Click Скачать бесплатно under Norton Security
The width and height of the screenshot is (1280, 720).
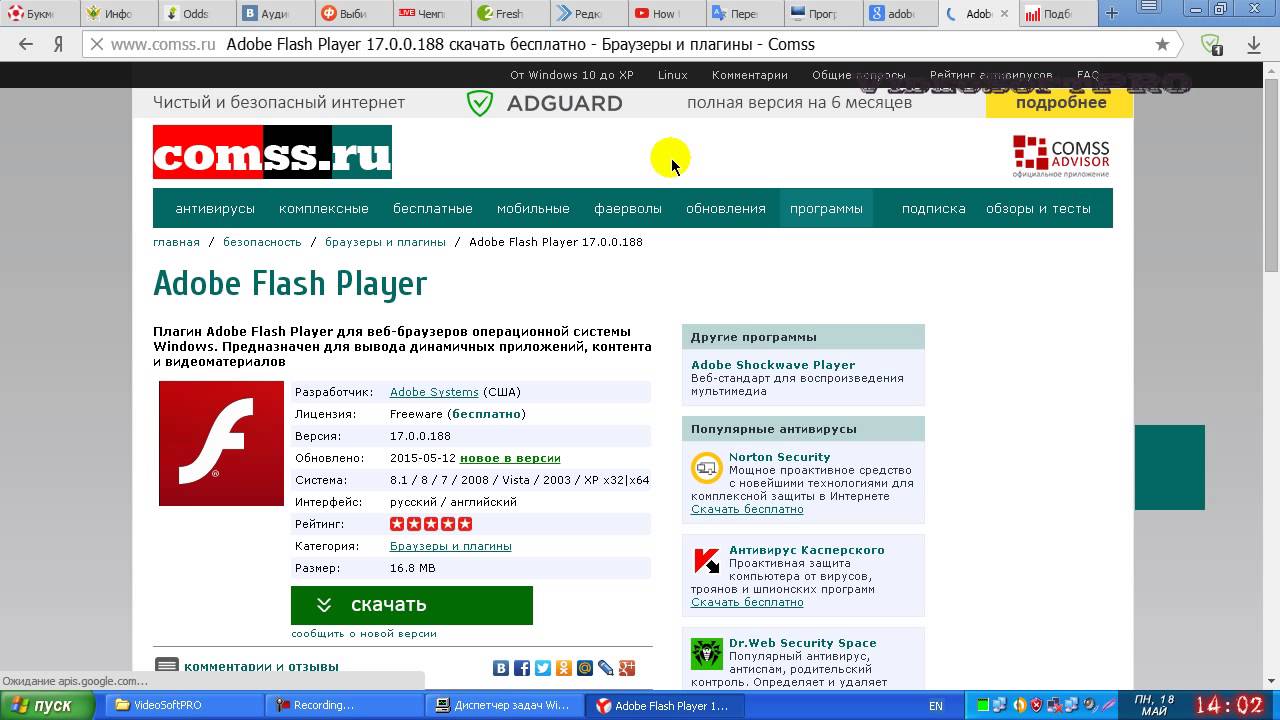(747, 509)
